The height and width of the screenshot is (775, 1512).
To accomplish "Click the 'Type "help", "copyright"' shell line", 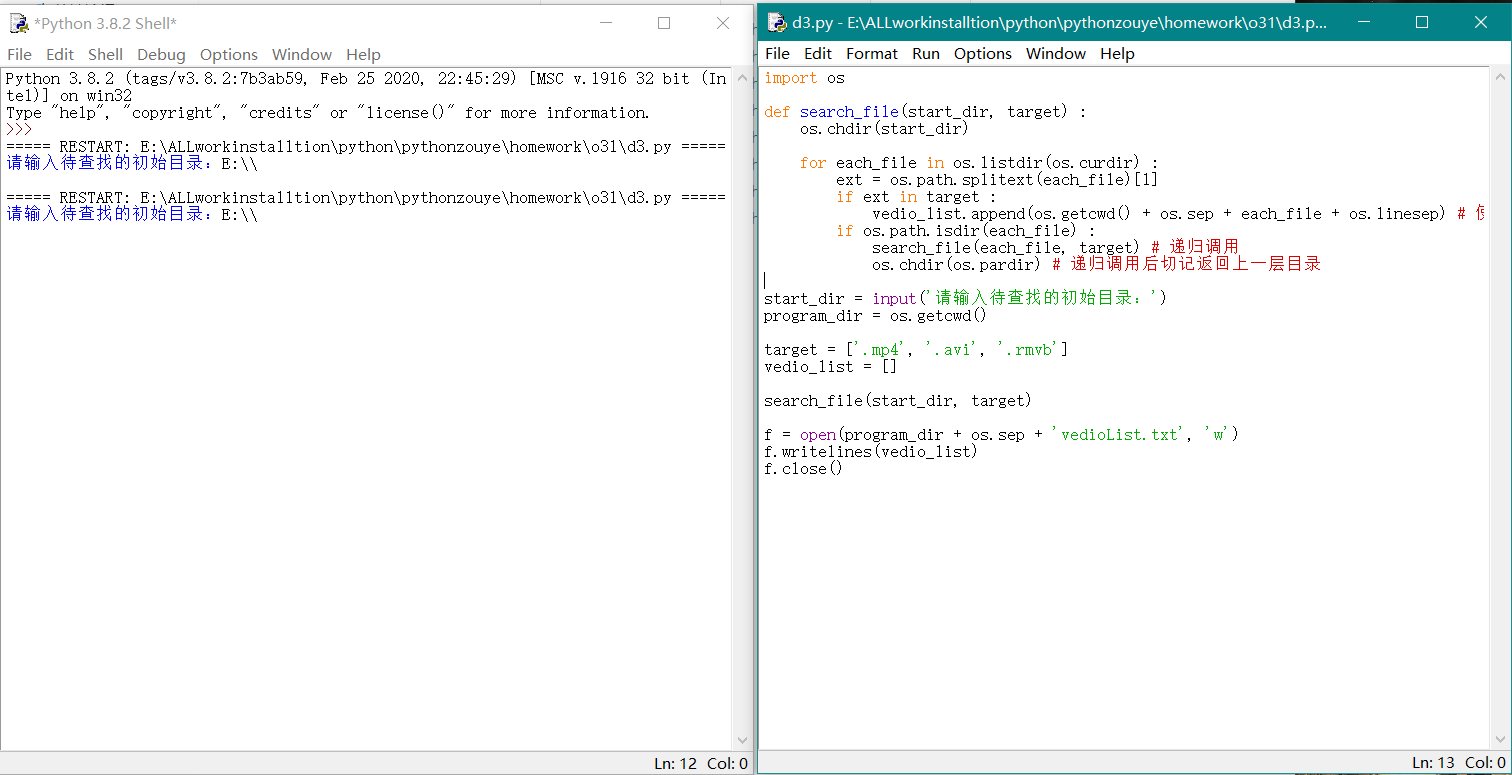I will [328, 113].
